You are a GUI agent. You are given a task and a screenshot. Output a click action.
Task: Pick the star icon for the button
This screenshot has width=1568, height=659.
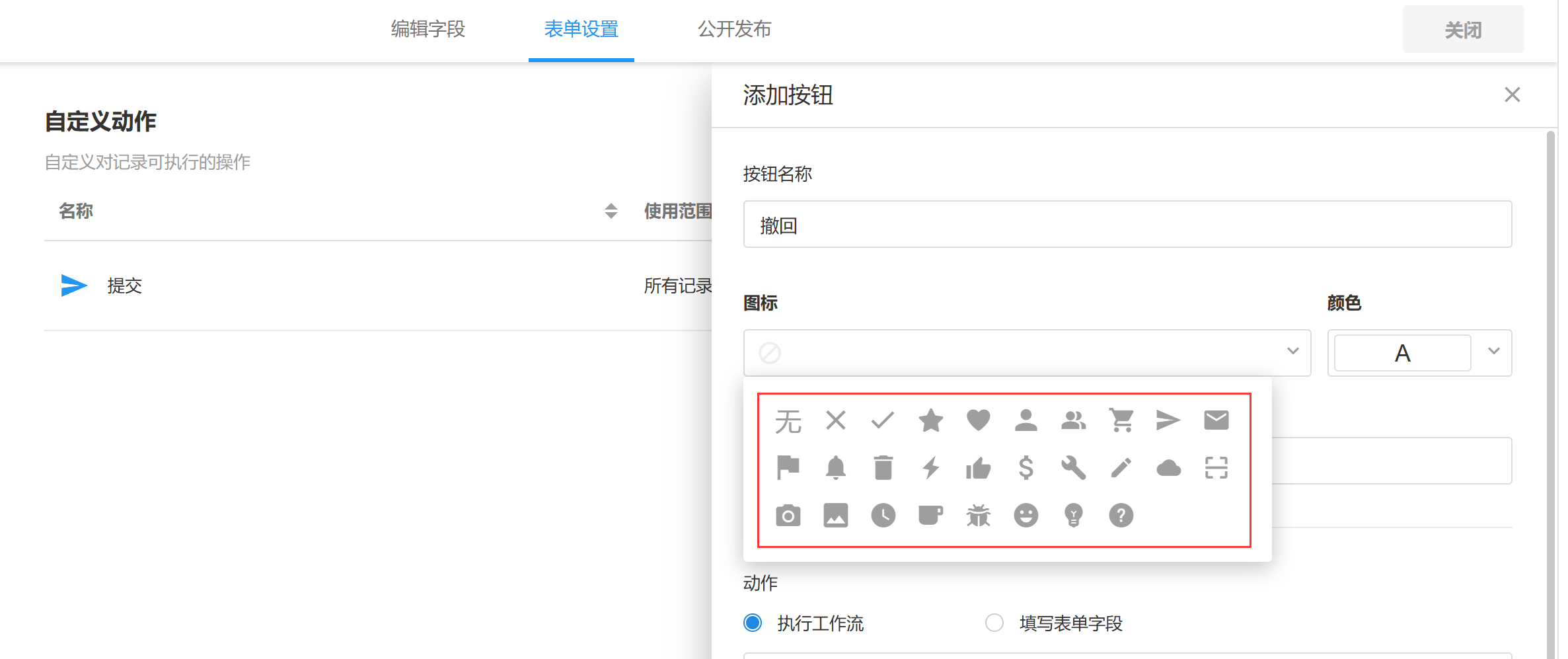click(x=930, y=420)
